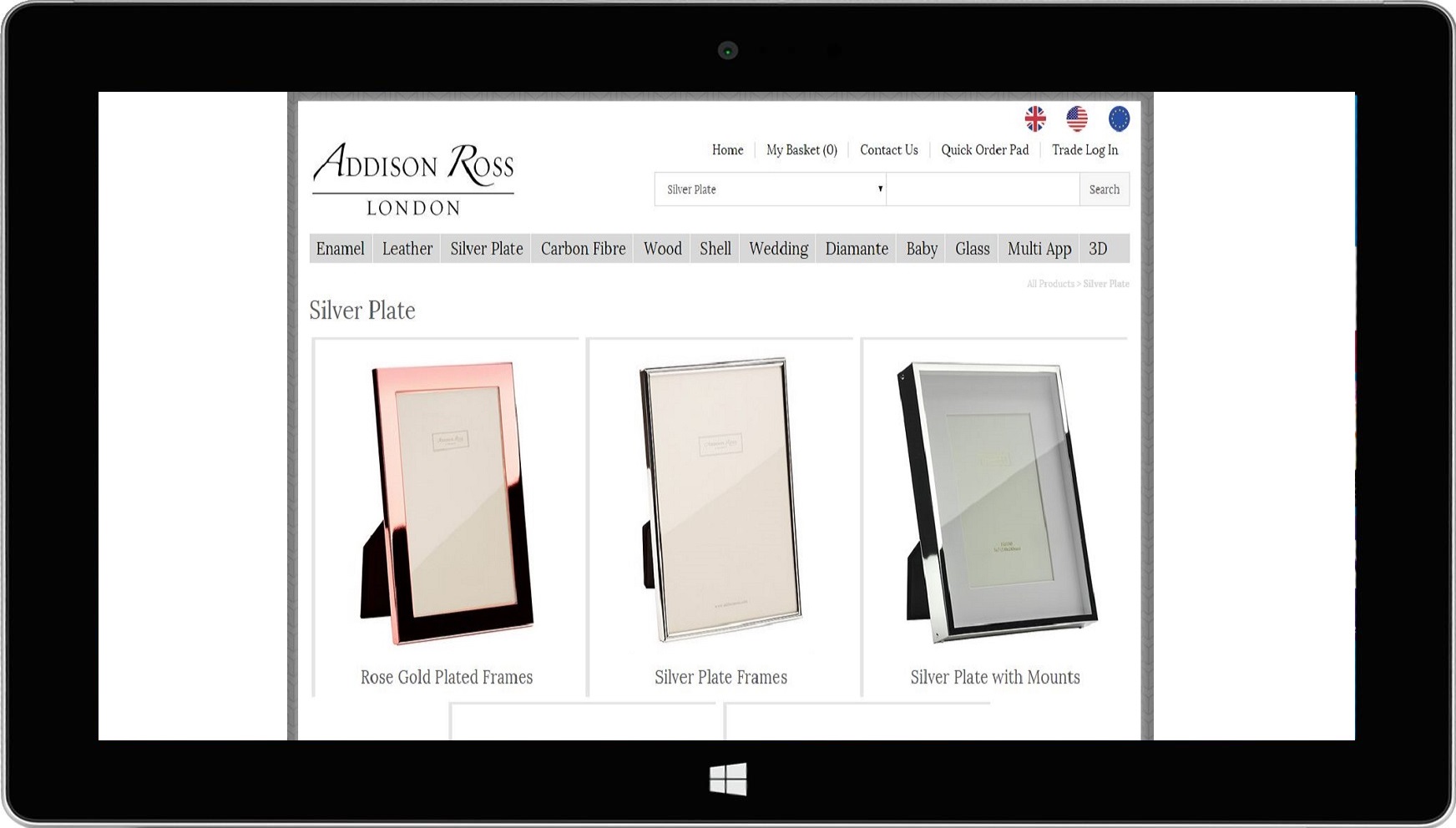This screenshot has width=1456, height=828.
Task: Switch to the US flag site
Action: [x=1077, y=119]
